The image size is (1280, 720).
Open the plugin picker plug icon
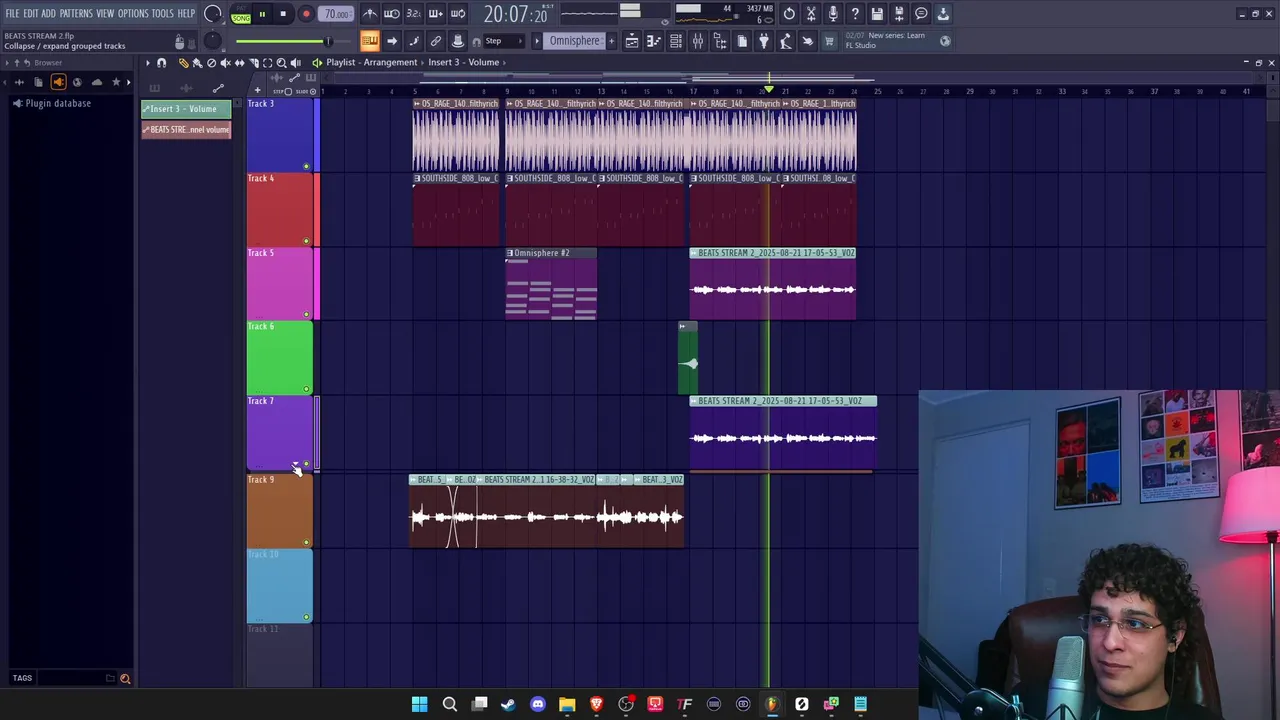tap(763, 41)
